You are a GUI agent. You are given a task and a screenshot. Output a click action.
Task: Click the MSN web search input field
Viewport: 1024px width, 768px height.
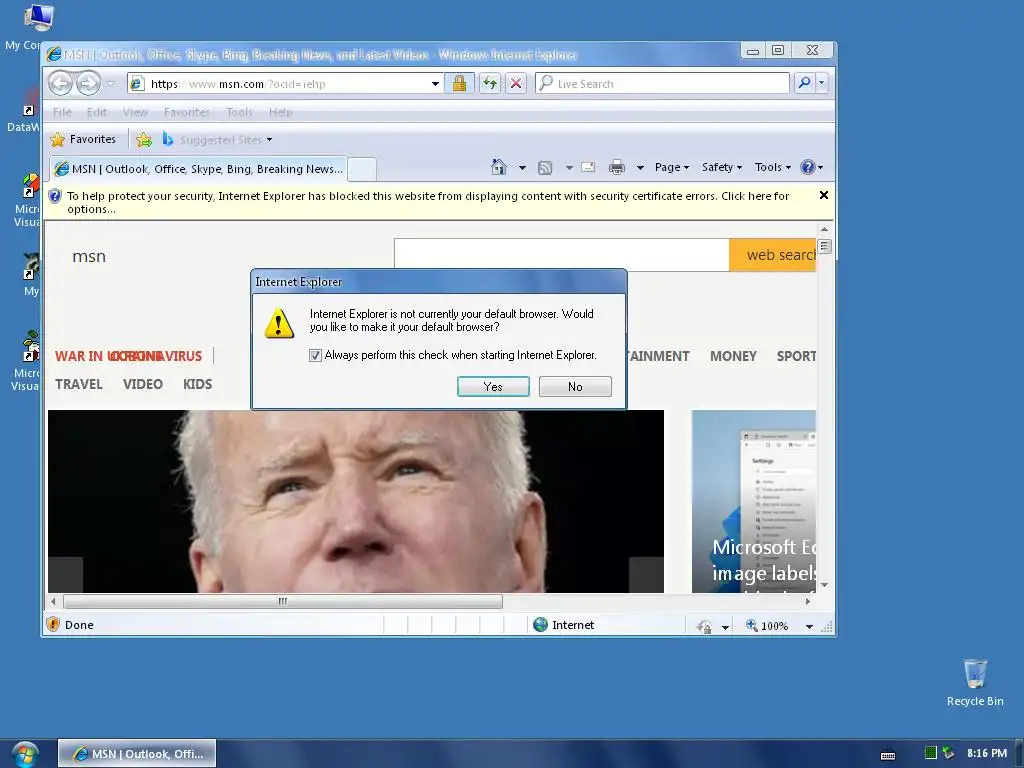click(x=562, y=255)
